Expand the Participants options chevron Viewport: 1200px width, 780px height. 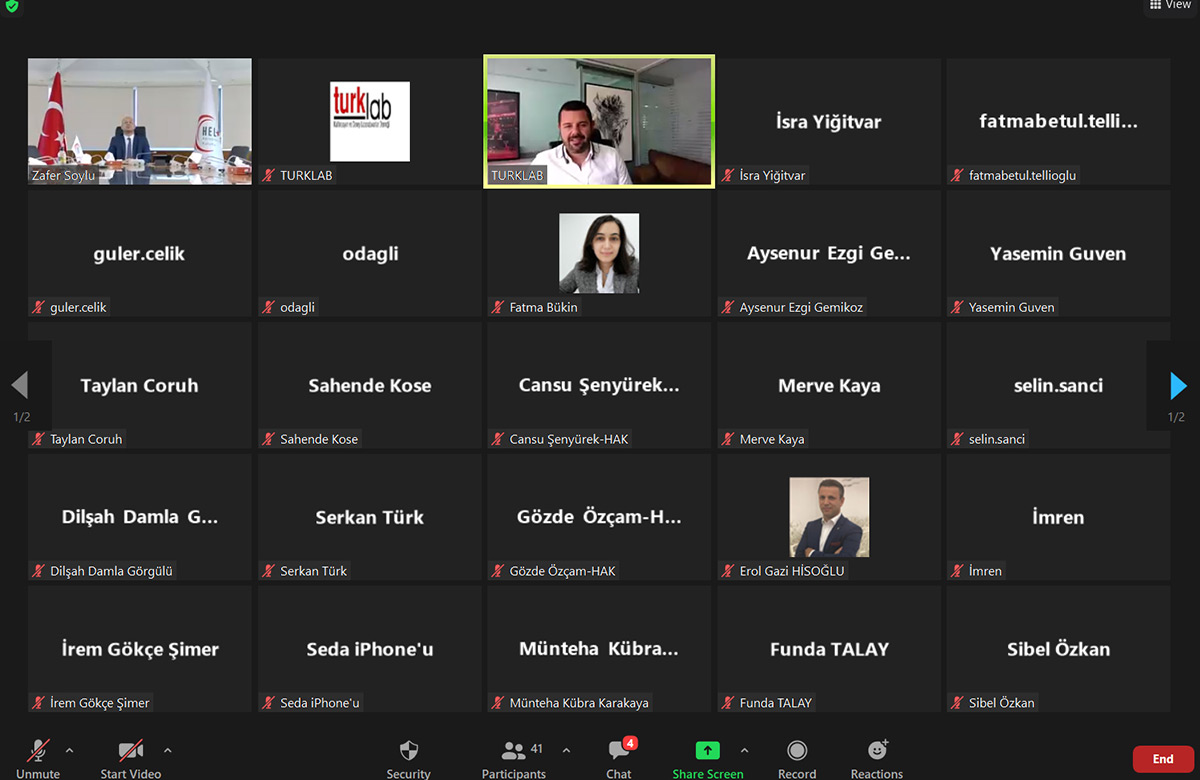(566, 750)
